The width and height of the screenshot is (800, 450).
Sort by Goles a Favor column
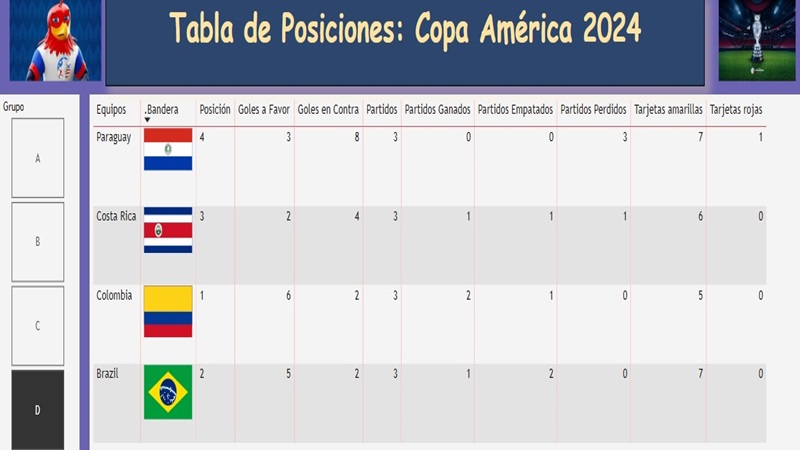(265, 109)
